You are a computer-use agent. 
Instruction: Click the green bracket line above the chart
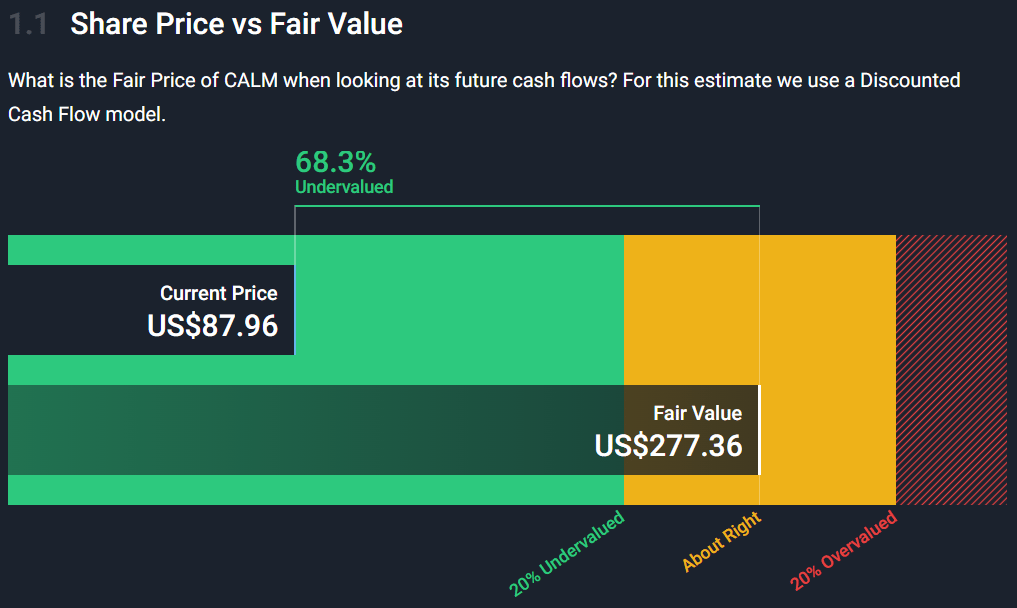527,206
